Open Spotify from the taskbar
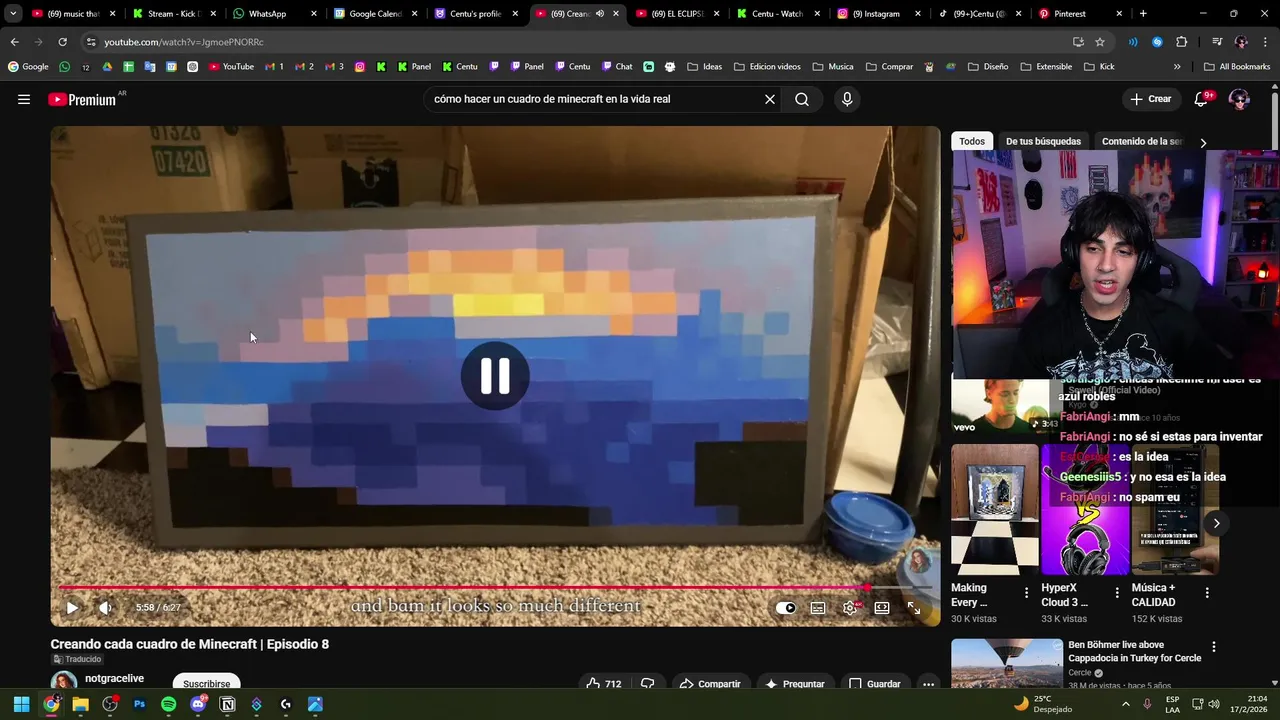The height and width of the screenshot is (720, 1280). (168, 704)
